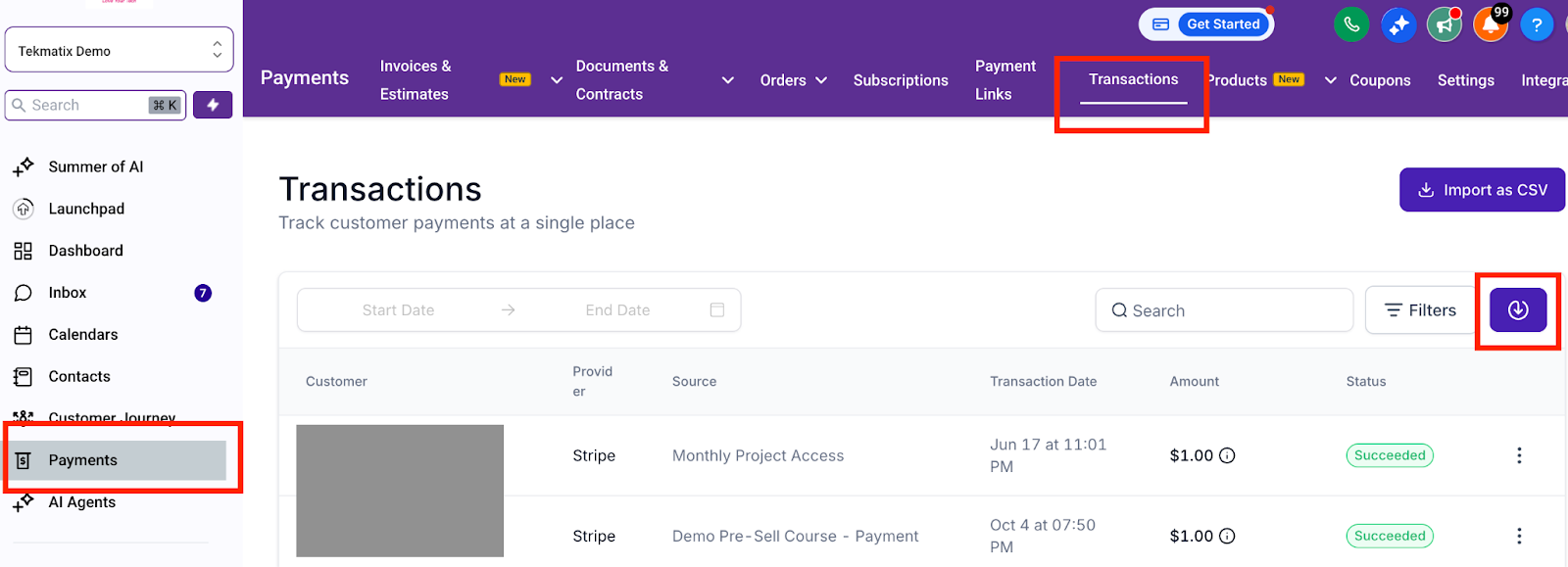
Task: Open the three-dot menu for Monthly Project Access
Action: click(x=1519, y=455)
